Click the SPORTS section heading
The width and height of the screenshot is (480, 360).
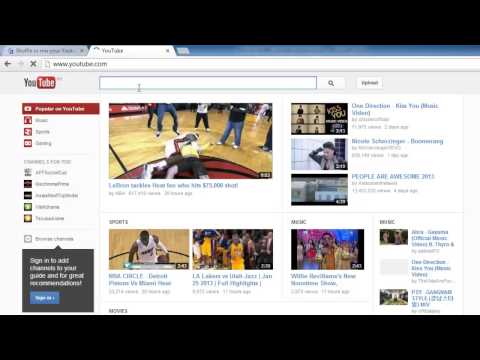pos(118,222)
